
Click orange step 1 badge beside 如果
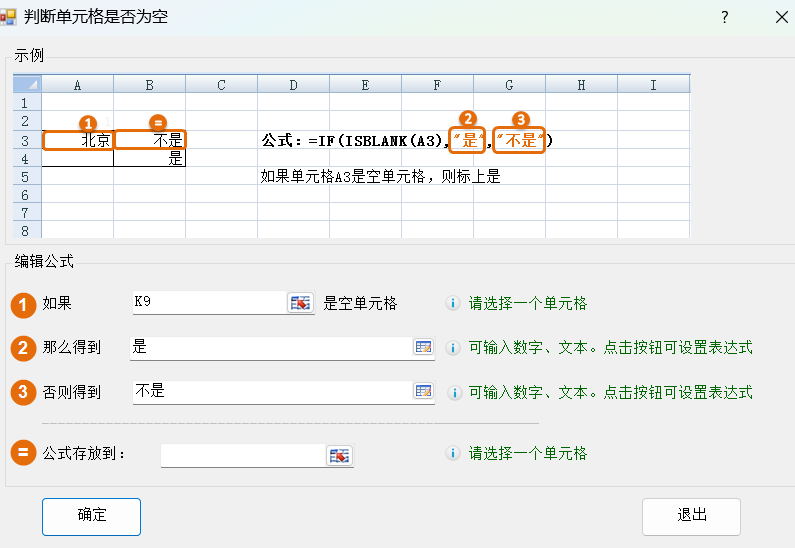(23, 303)
